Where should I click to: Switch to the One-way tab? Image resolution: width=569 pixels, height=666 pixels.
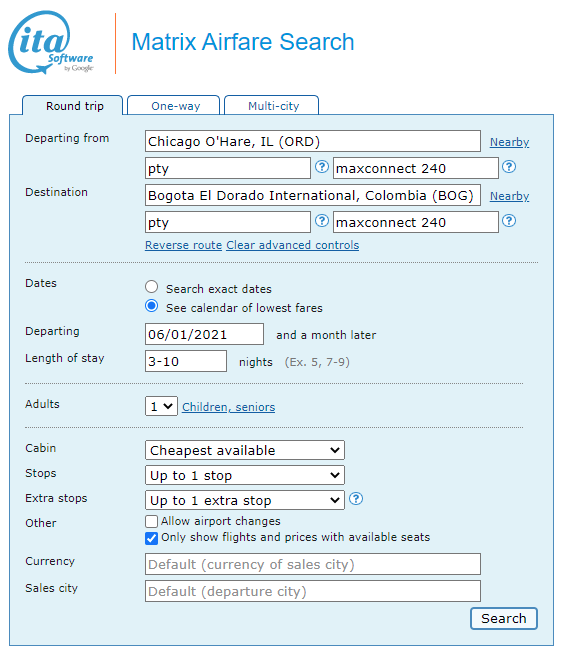click(174, 105)
